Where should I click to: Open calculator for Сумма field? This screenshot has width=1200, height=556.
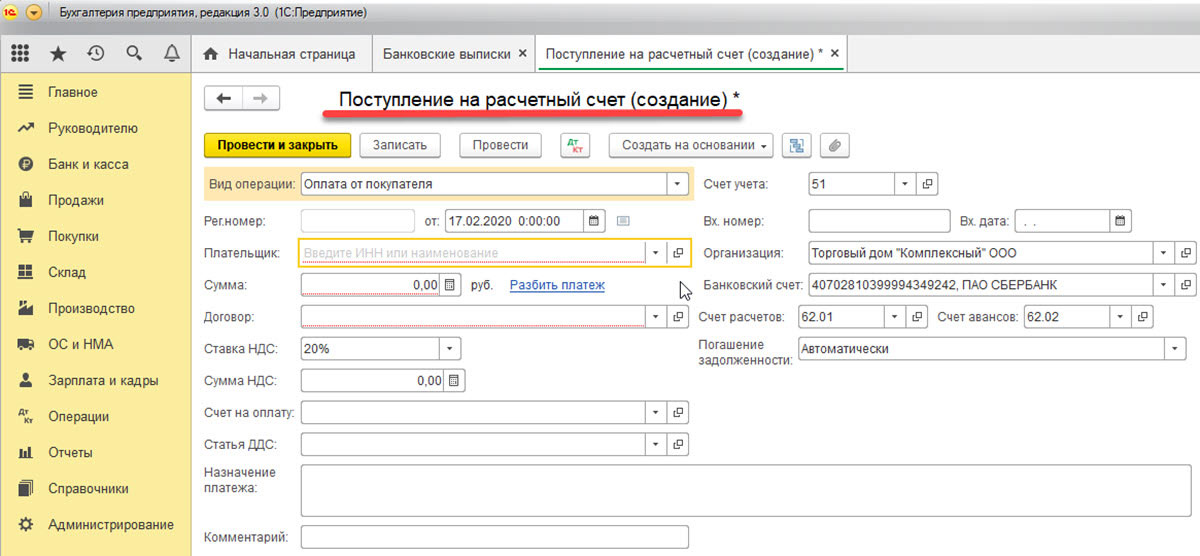(x=451, y=285)
